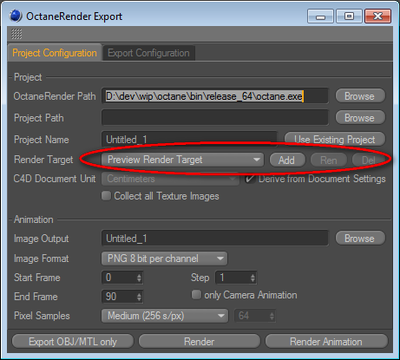
Task: Browse for the OctaneRender Path
Action: click(x=360, y=96)
